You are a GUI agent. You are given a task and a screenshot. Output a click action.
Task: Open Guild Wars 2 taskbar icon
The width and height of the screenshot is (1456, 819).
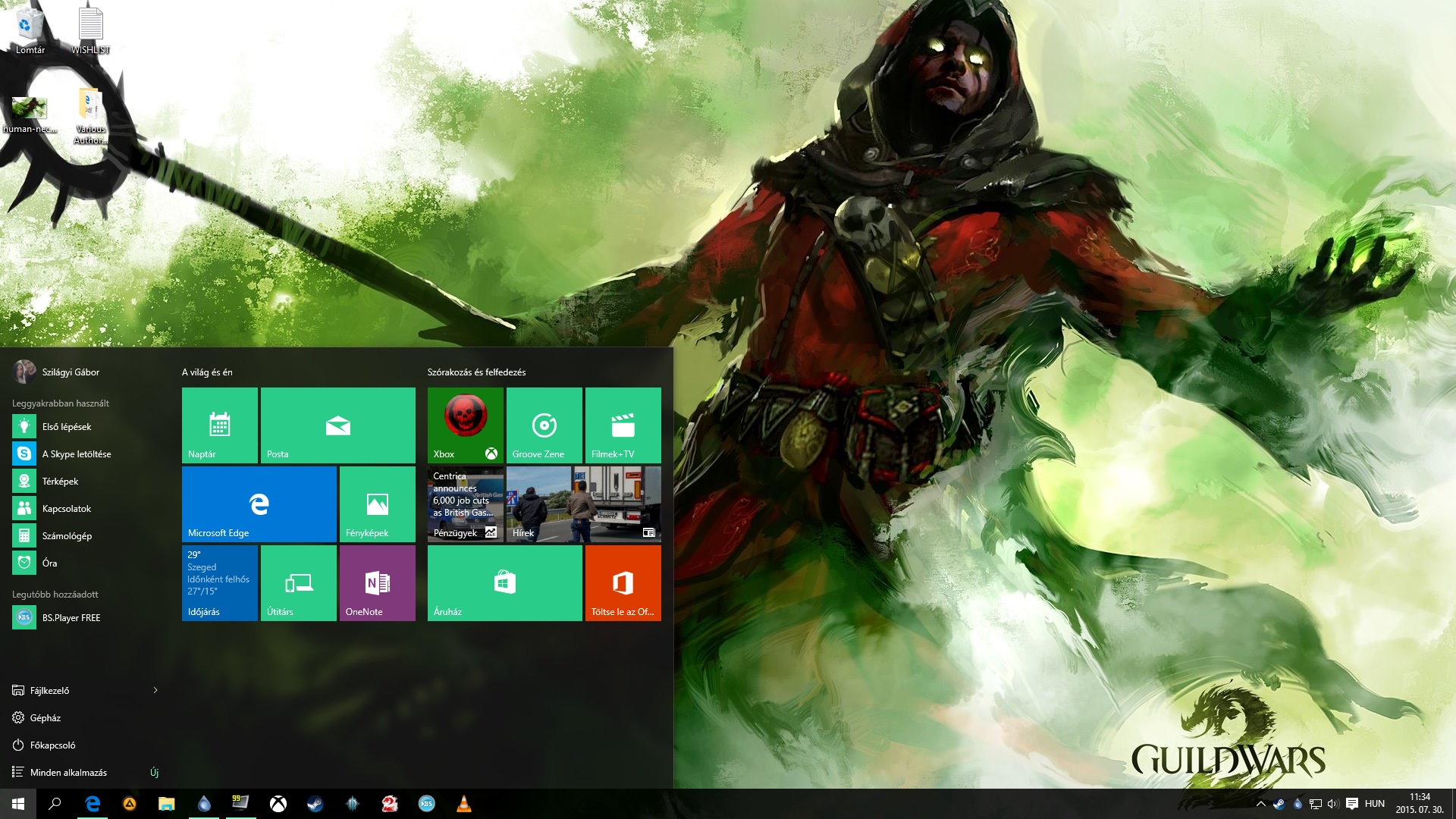[390, 804]
